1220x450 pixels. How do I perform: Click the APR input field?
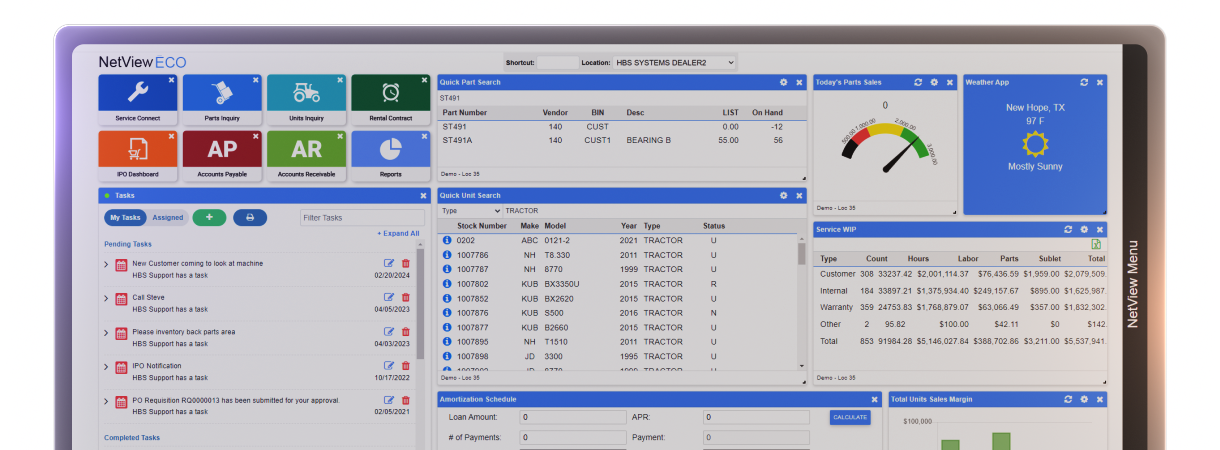pyautogui.click(x=756, y=417)
